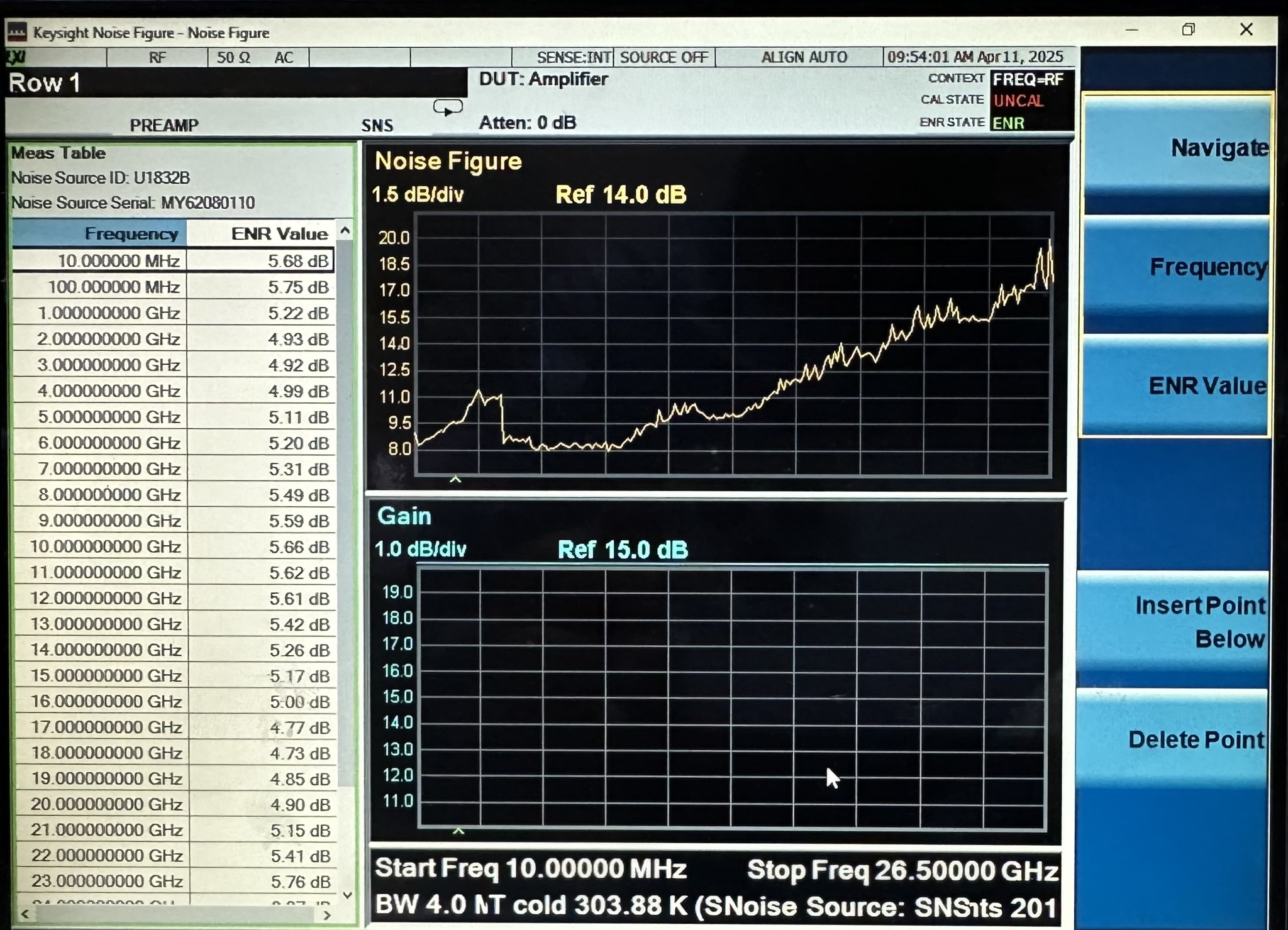The height and width of the screenshot is (930, 1288).
Task: Click the Gain graph title
Action: click(404, 516)
